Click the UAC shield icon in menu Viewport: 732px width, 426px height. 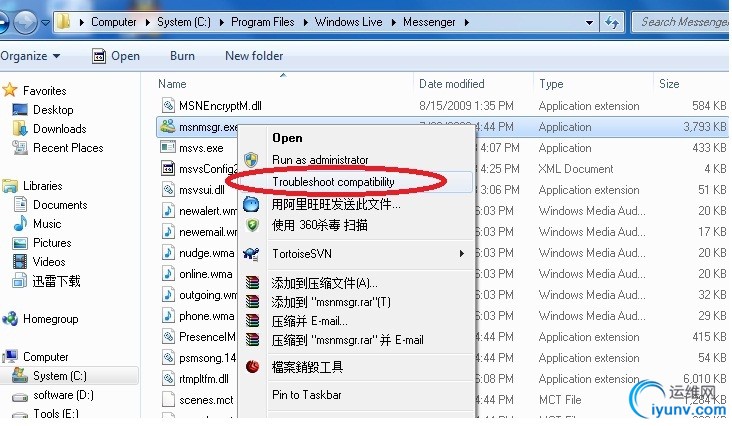click(x=251, y=160)
